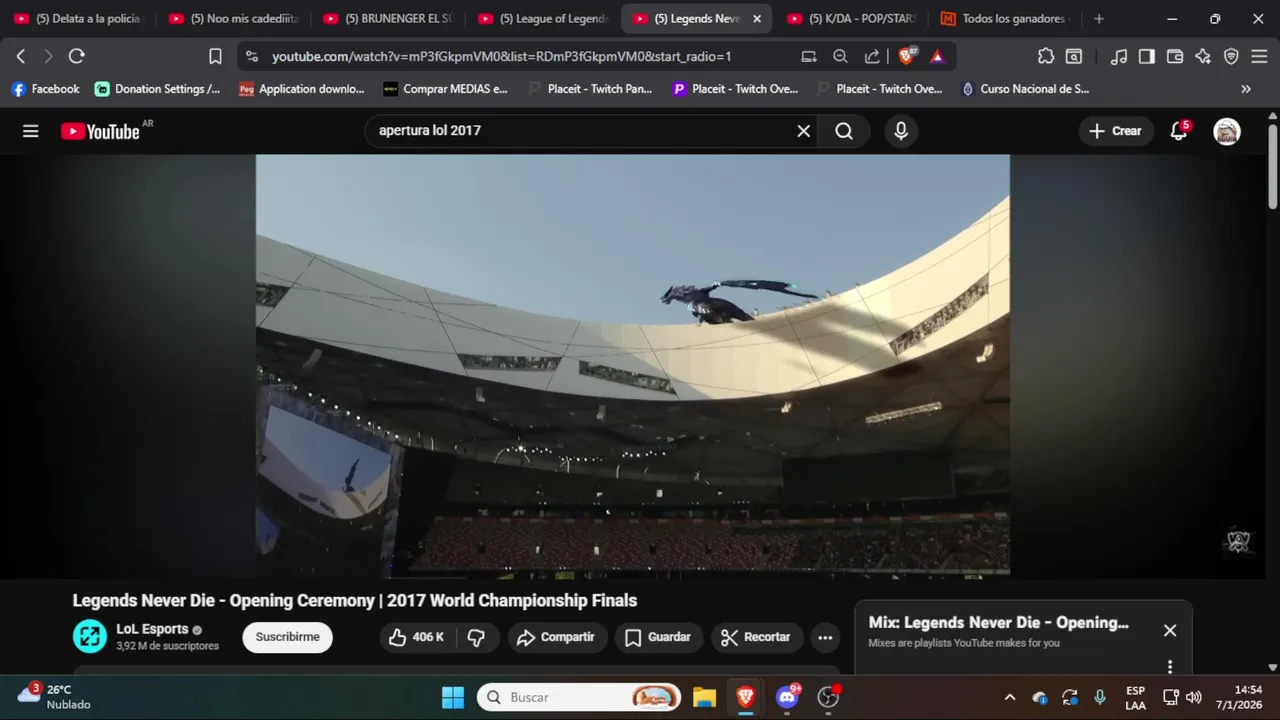This screenshot has width=1280, height=720.
Task: Clear the YouTube search text with X
Action: (x=803, y=131)
